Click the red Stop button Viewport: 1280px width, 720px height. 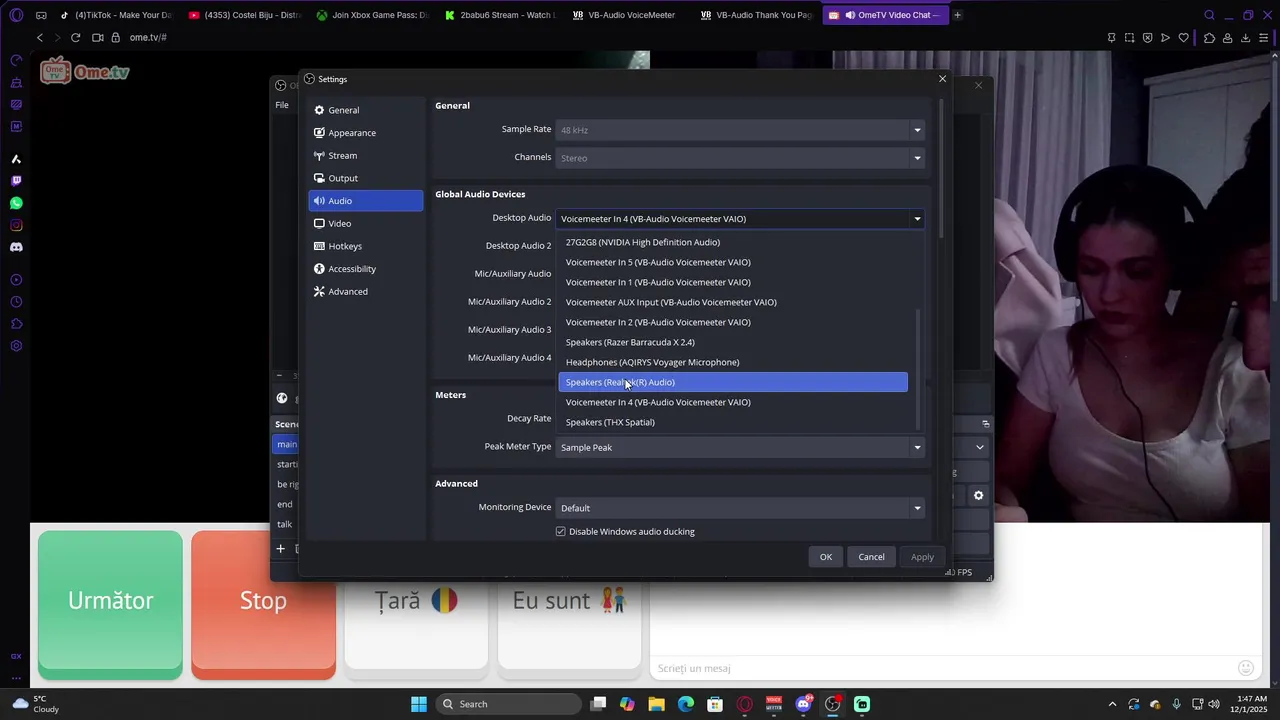point(263,600)
